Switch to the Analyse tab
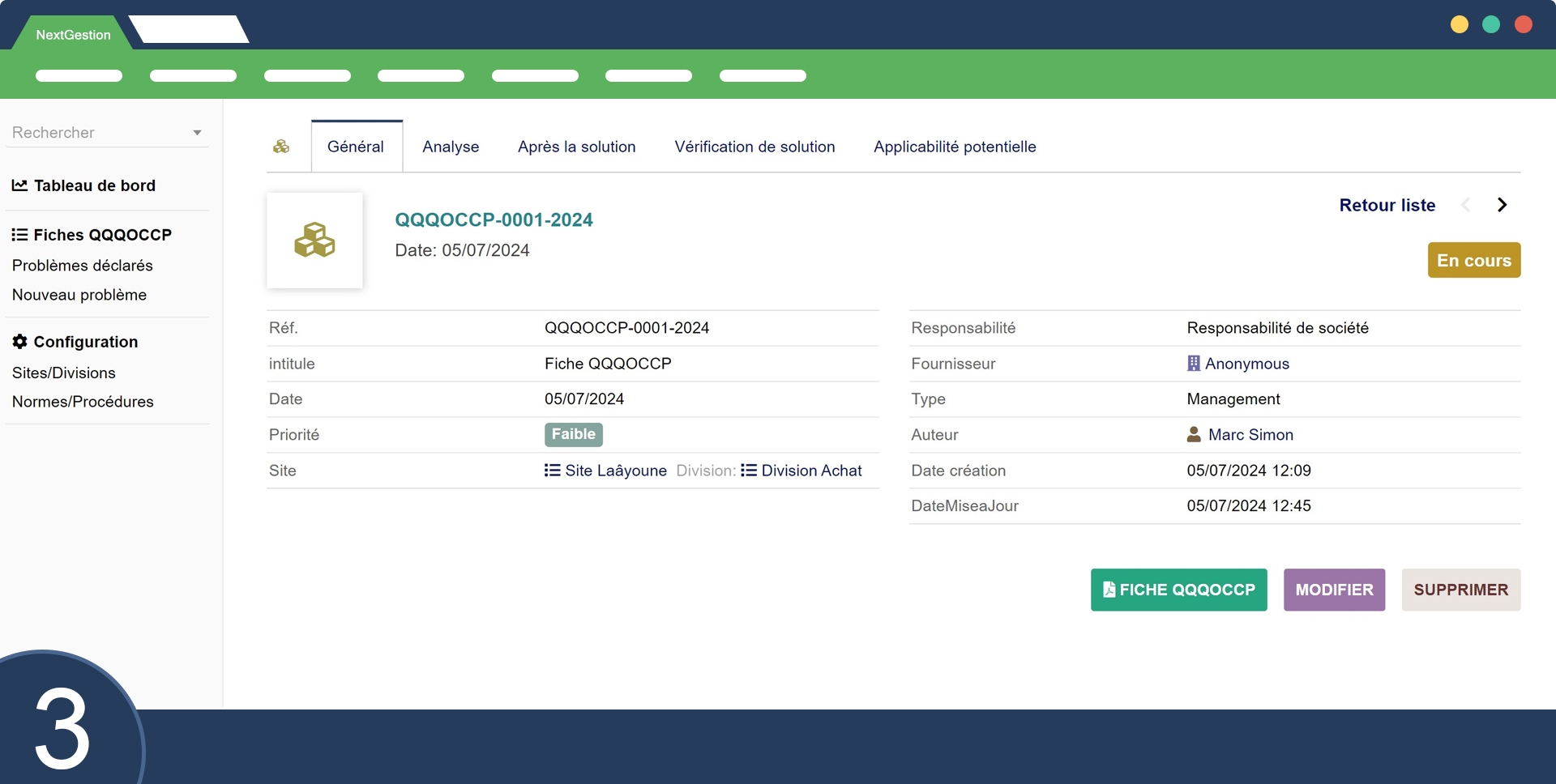The height and width of the screenshot is (784, 1556). (451, 147)
